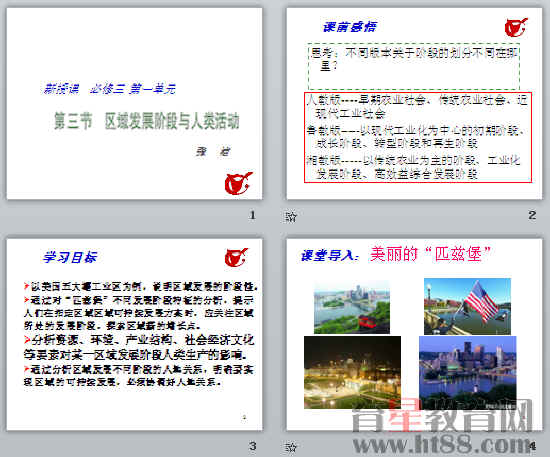Click the red logo on slide 2
The image size is (550, 457).
(516, 27)
